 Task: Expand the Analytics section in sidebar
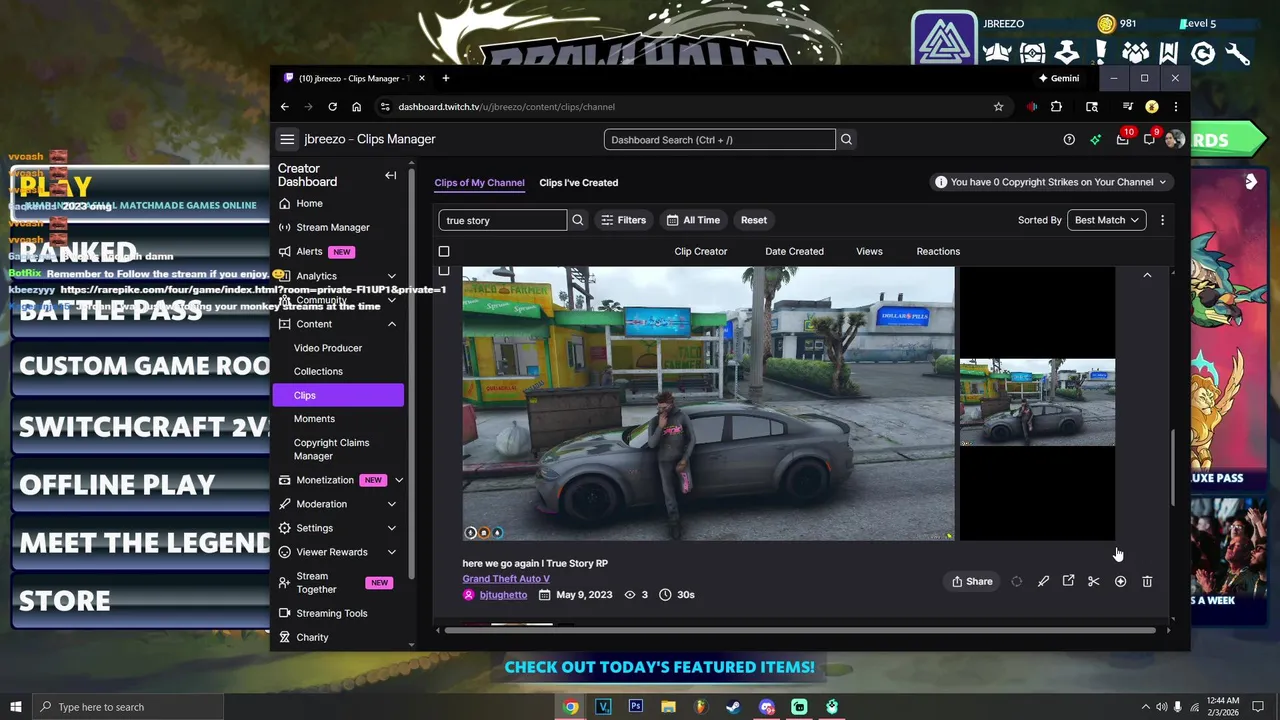(391, 276)
